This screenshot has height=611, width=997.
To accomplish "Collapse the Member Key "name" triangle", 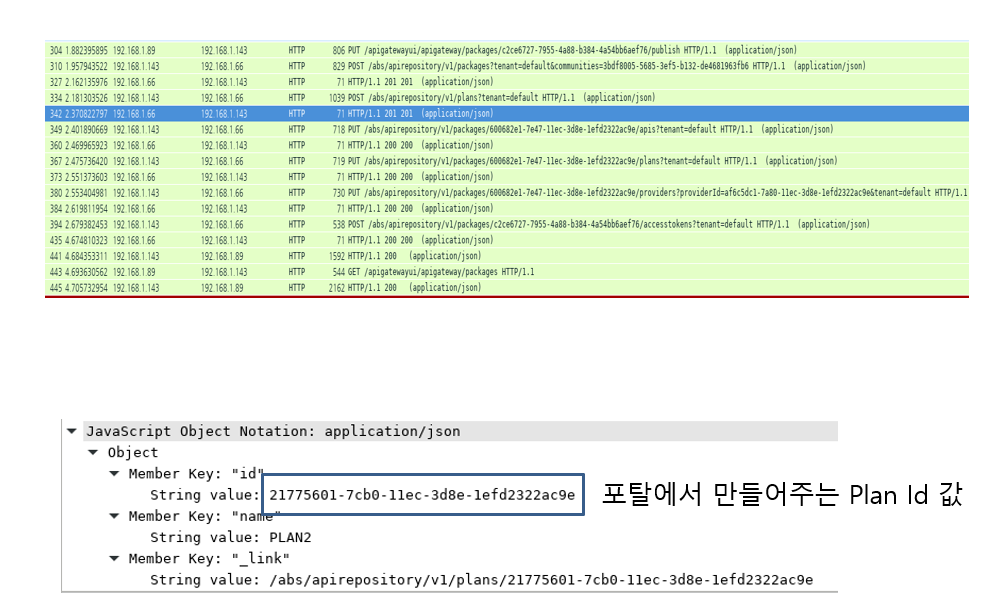I will point(114,516).
